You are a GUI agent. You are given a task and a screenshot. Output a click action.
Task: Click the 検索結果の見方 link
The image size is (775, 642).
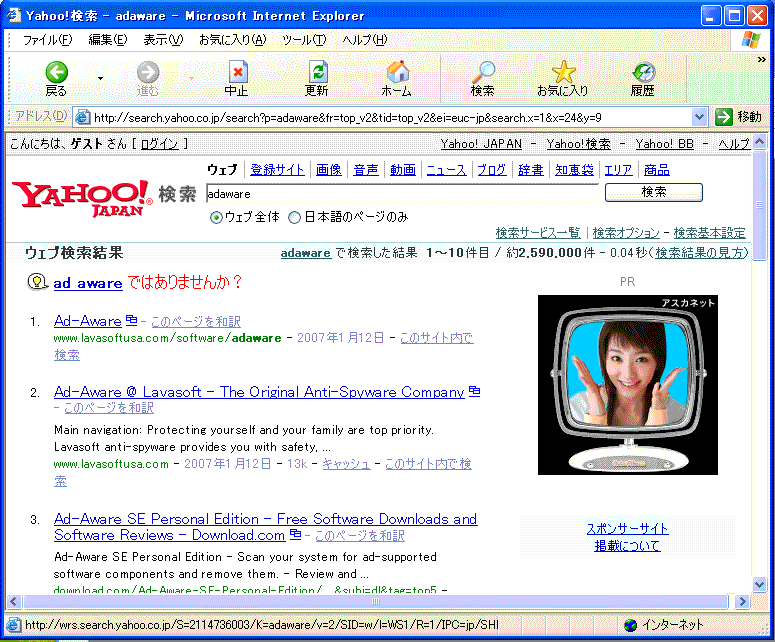point(699,253)
